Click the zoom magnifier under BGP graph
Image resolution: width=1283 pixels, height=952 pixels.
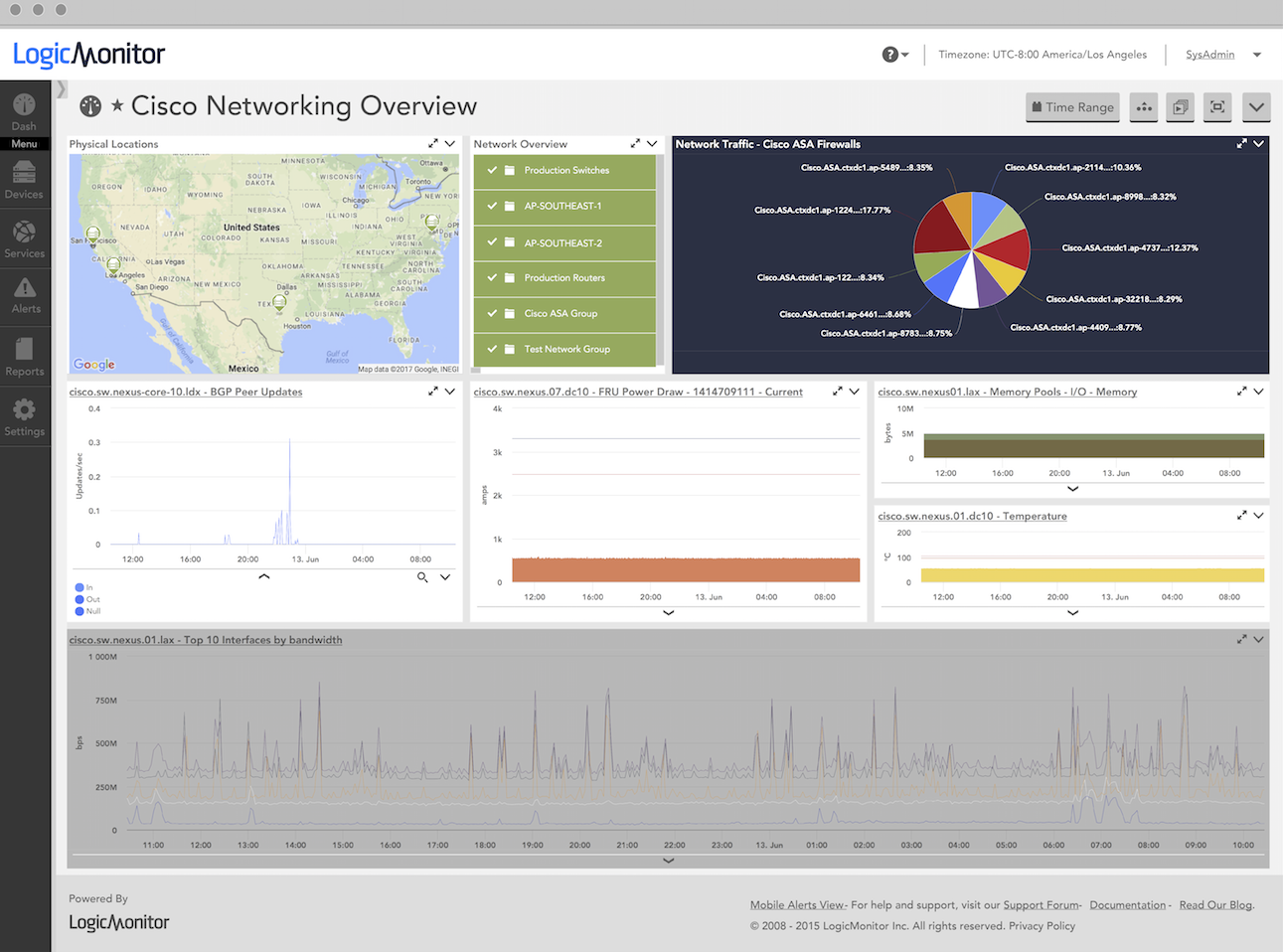422,577
